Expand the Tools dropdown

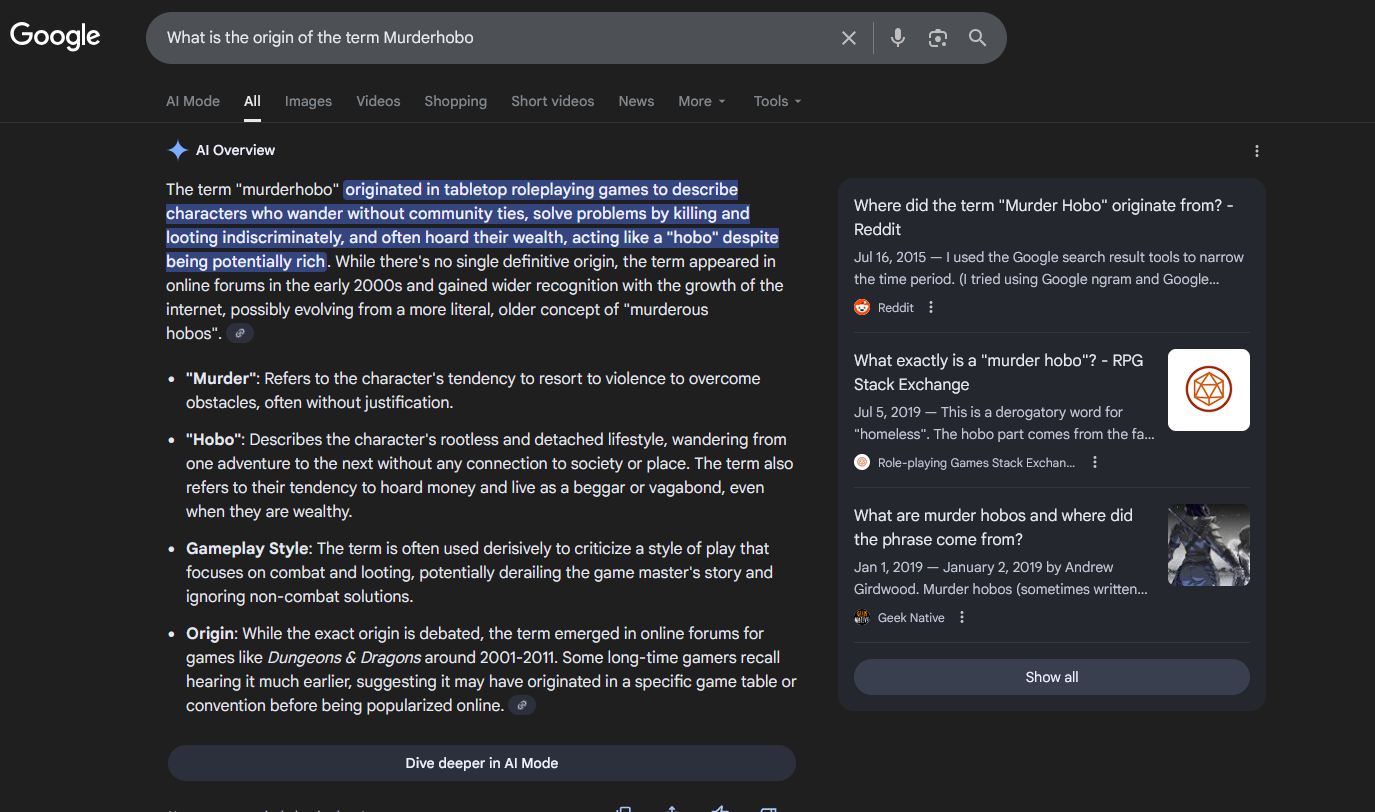(778, 101)
